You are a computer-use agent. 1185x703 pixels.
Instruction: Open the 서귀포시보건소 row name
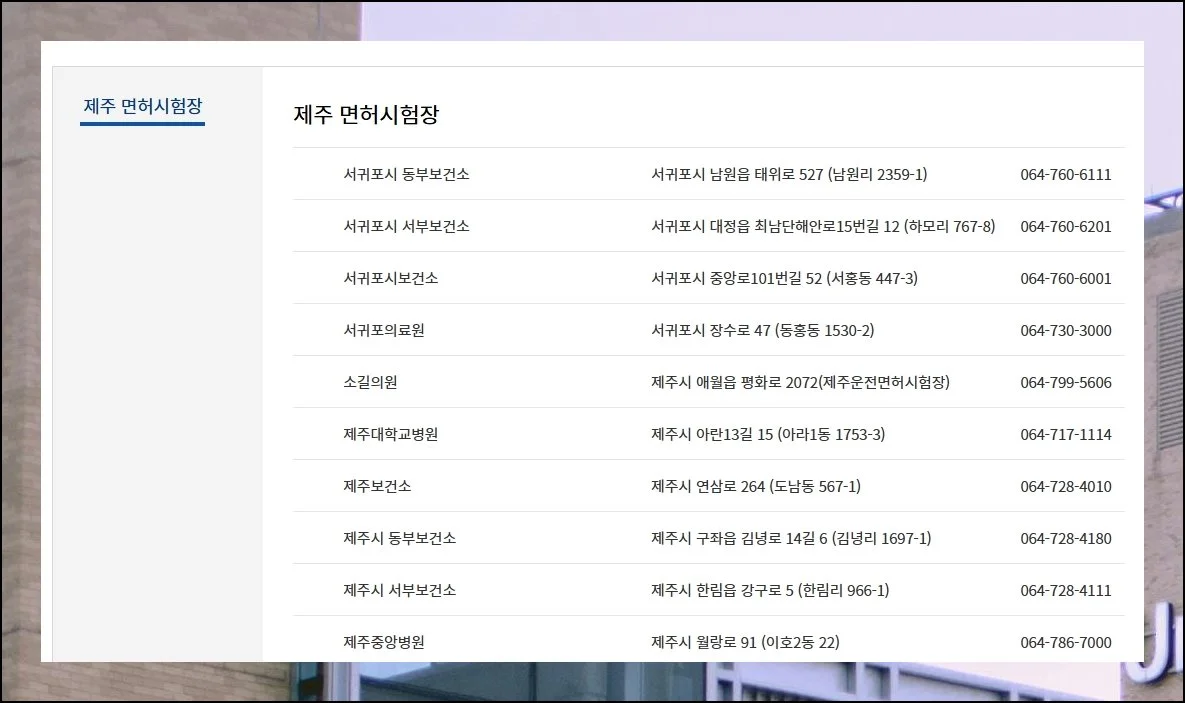click(x=390, y=278)
